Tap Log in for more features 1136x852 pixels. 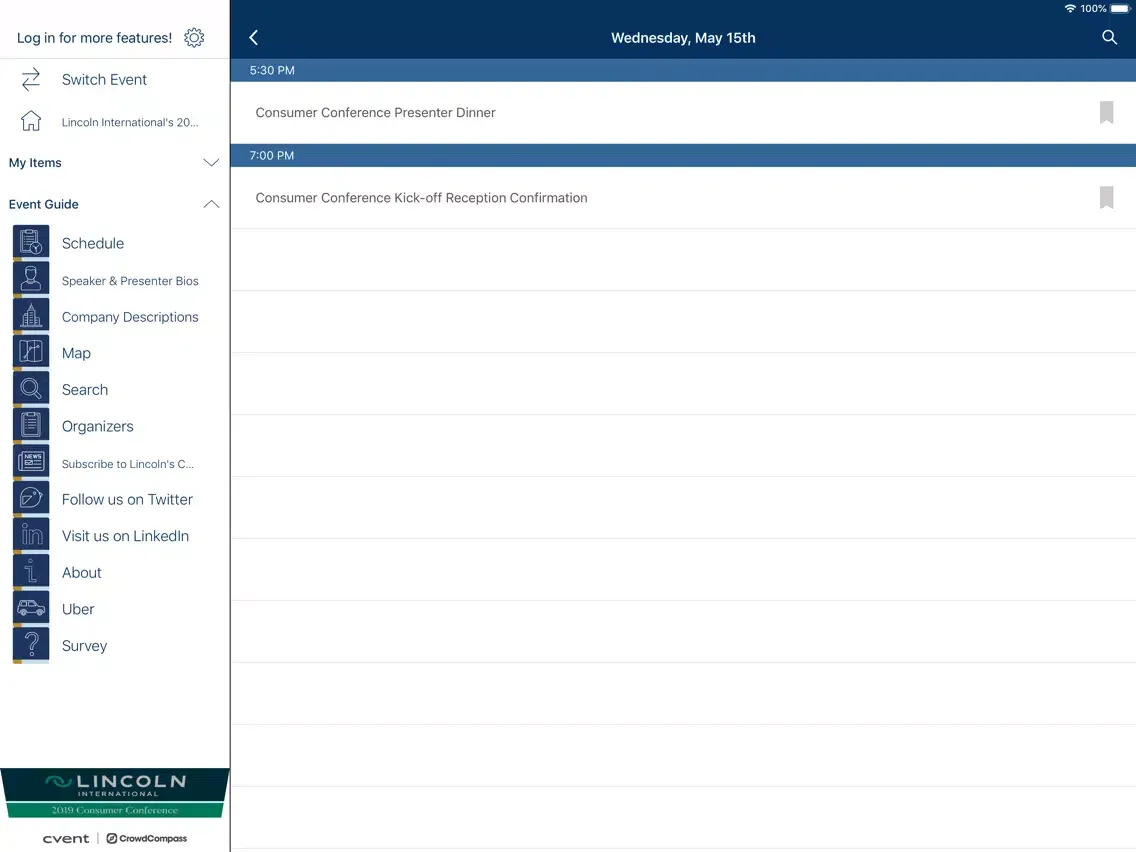(x=94, y=38)
